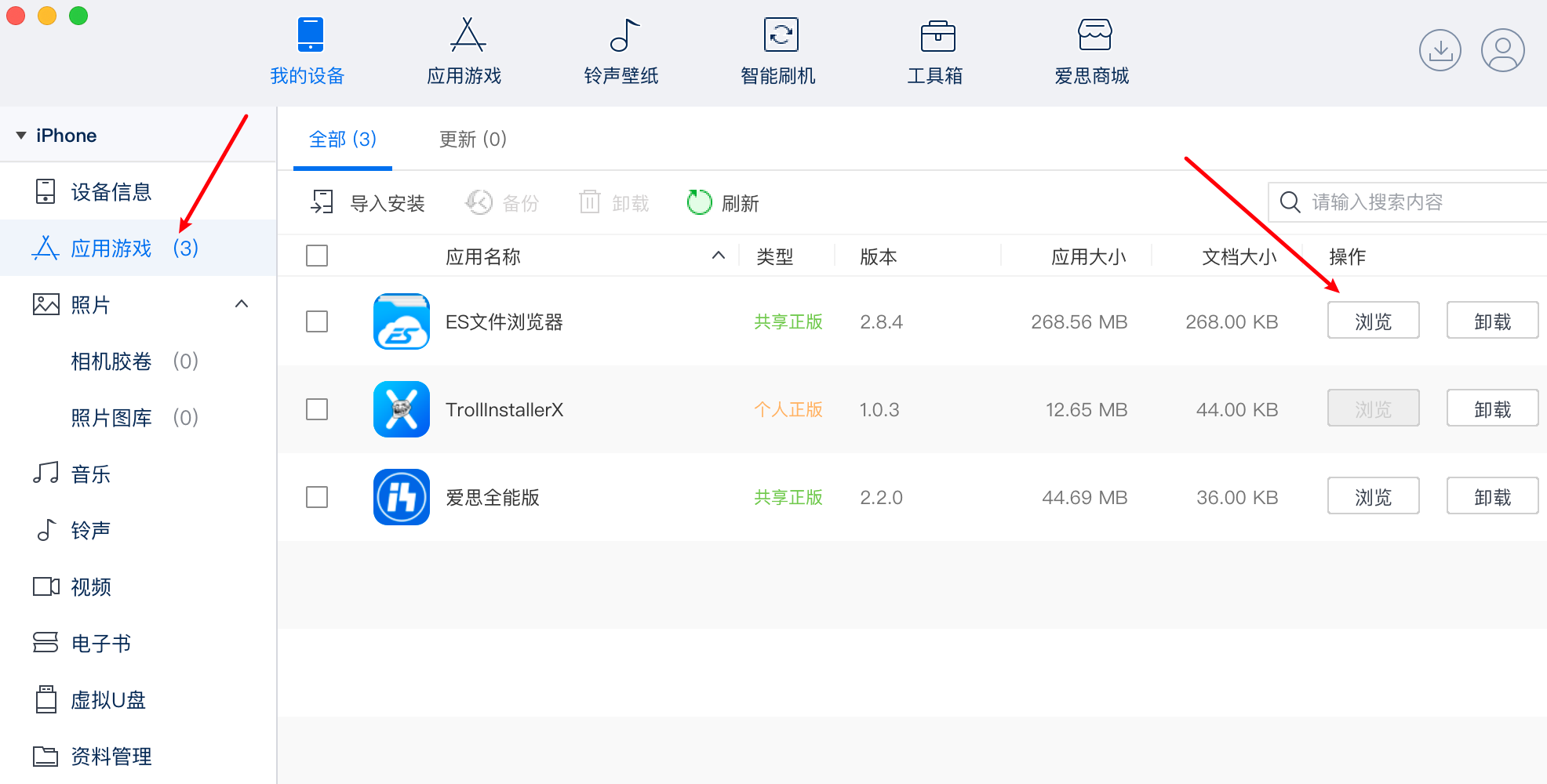Screen dimensions: 1547x784
Task: Open 铃声 in the sidebar
Action: click(x=138, y=530)
